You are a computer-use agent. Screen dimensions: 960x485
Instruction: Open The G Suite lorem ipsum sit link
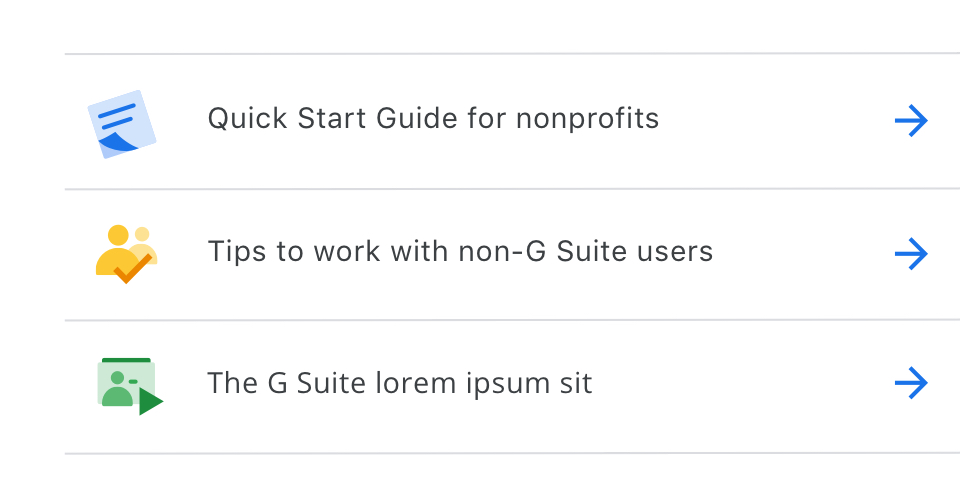pyautogui.click(x=400, y=383)
